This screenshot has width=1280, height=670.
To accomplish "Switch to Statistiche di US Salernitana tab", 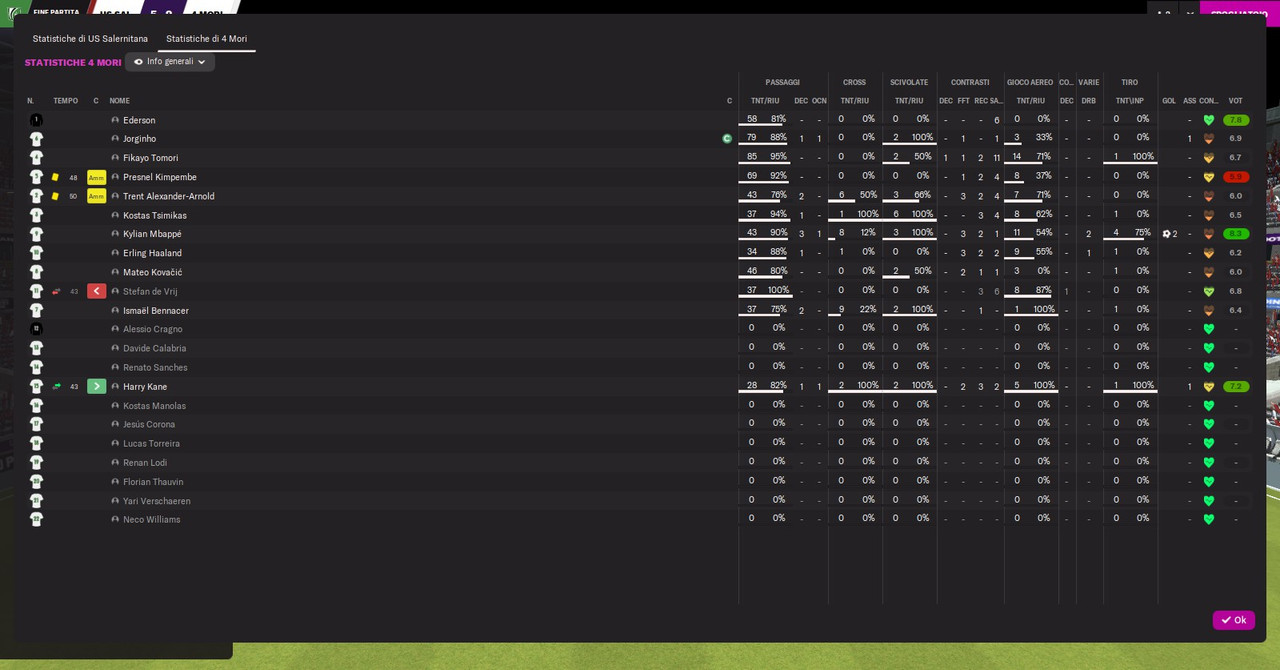I will [90, 39].
